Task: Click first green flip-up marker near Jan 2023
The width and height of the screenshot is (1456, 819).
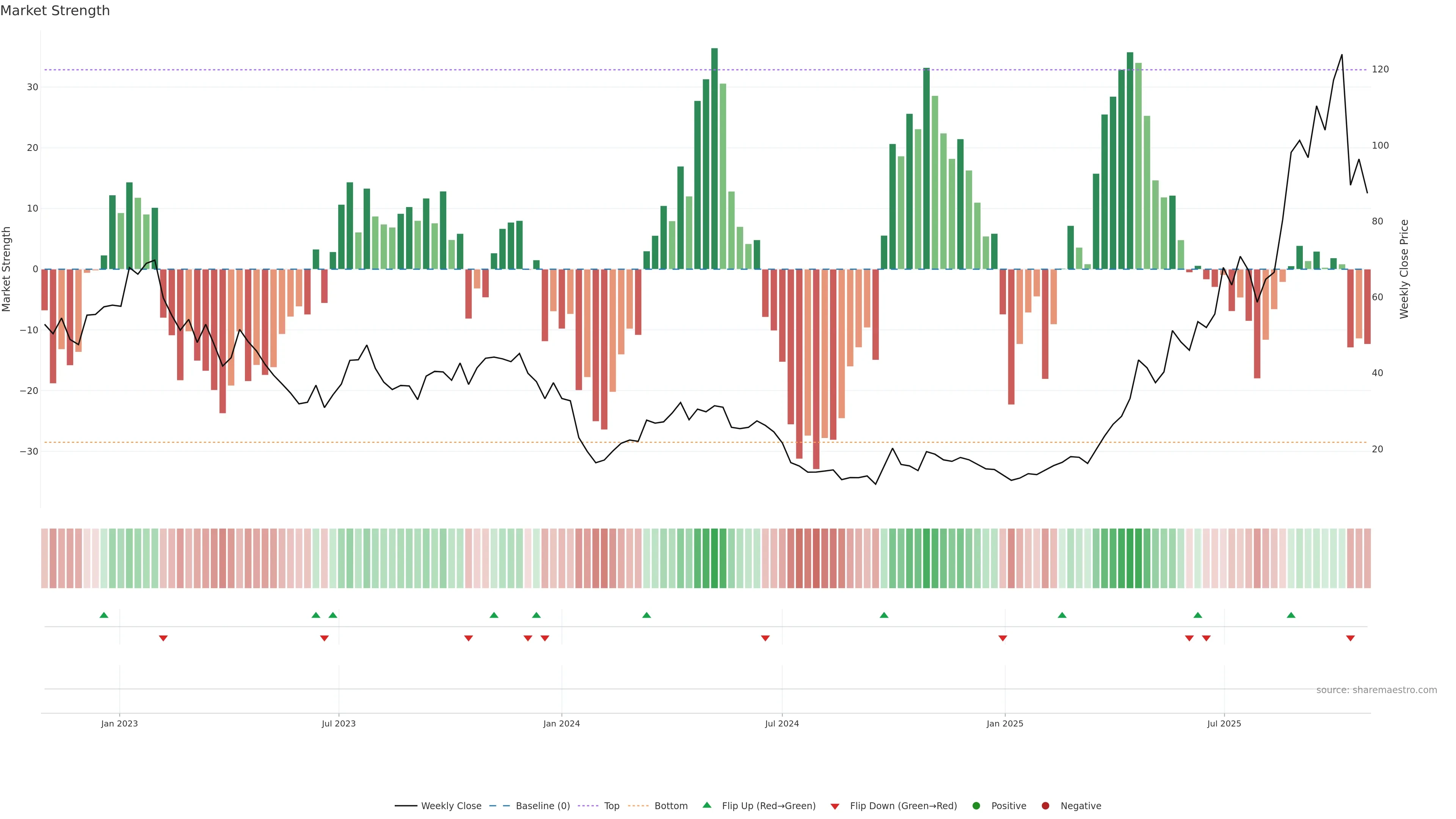Action: [x=104, y=615]
